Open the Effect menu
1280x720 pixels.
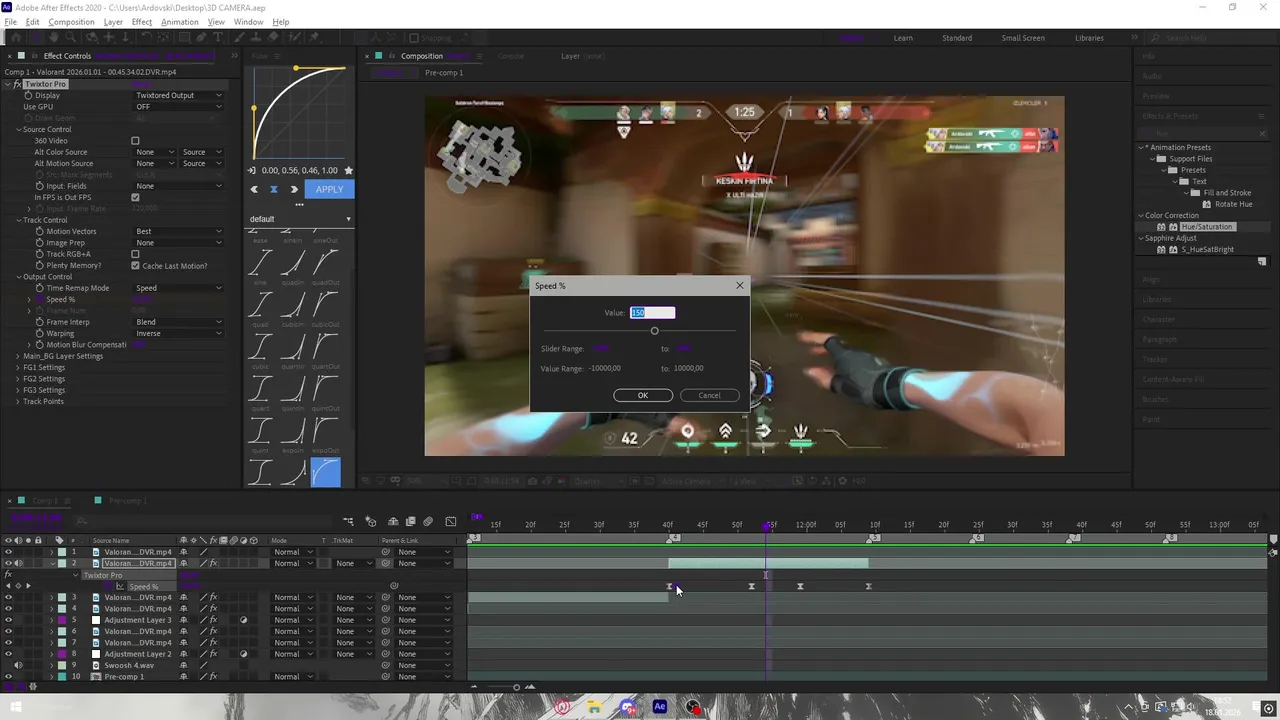tap(142, 22)
